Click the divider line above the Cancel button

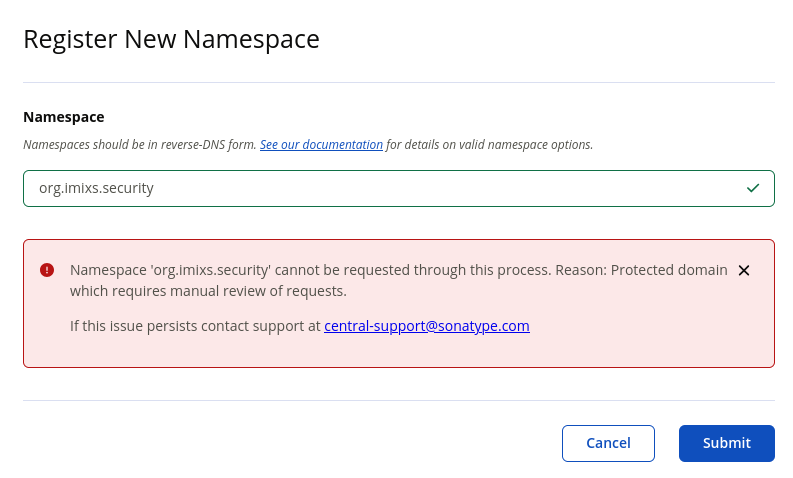[x=399, y=401]
